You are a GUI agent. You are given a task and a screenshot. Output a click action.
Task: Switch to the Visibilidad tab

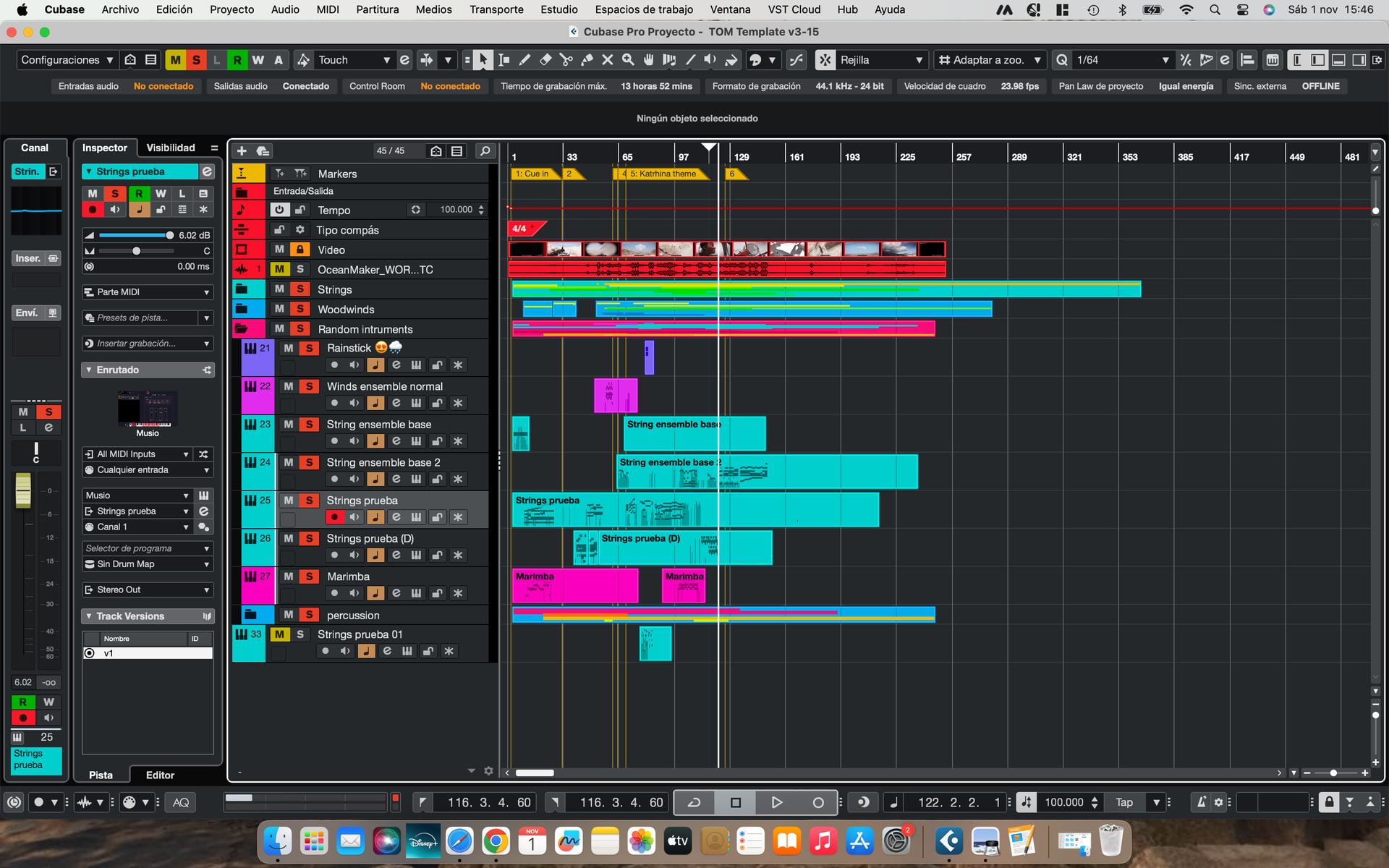coord(171,148)
